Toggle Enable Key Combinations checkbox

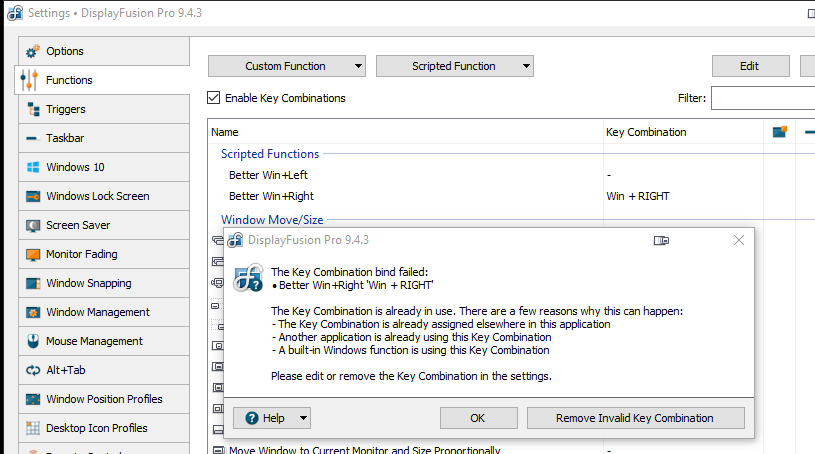(214, 98)
